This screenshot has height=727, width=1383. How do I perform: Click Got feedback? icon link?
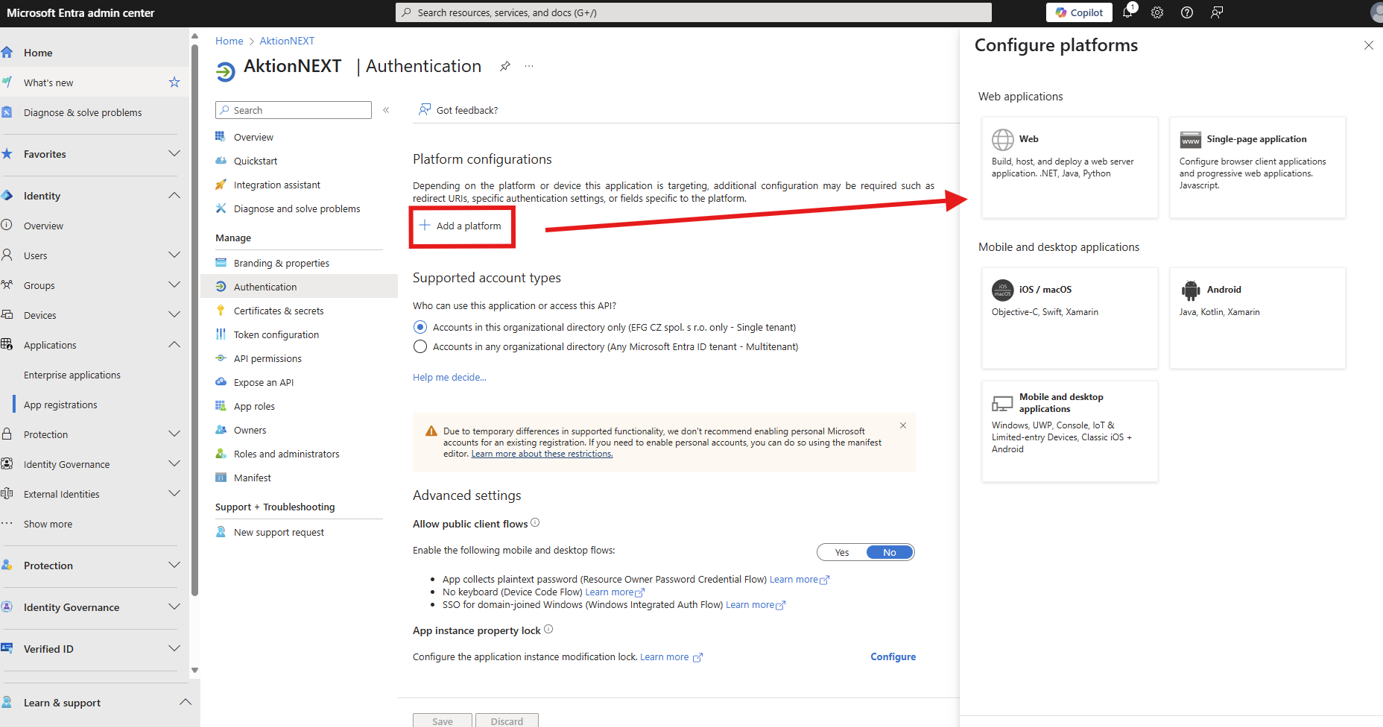(x=458, y=110)
